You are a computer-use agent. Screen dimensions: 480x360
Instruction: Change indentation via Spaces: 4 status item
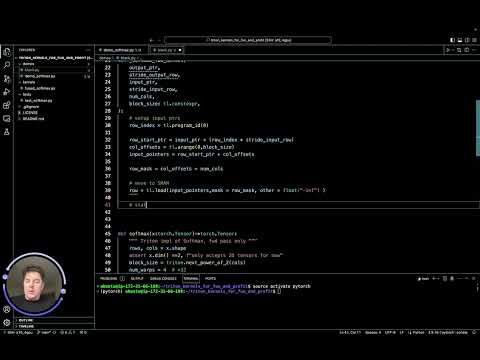click(373, 332)
